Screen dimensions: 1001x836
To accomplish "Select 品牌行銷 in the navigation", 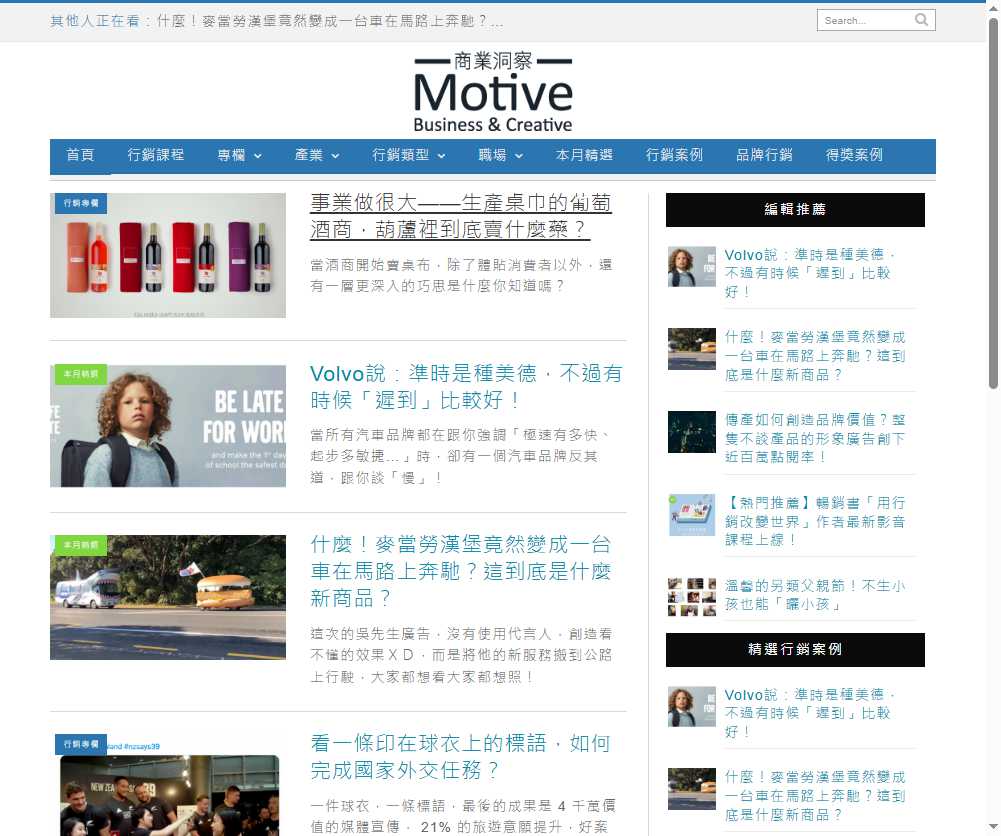I will point(766,155).
